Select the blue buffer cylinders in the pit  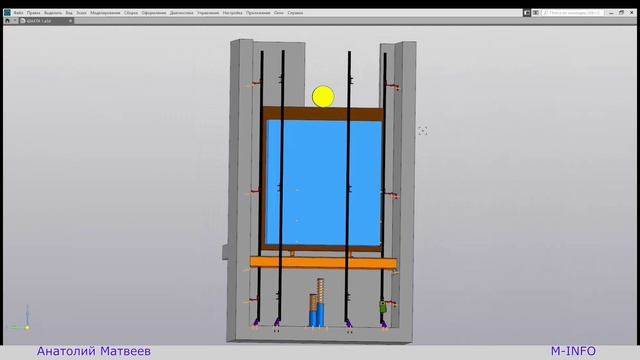pos(317,315)
